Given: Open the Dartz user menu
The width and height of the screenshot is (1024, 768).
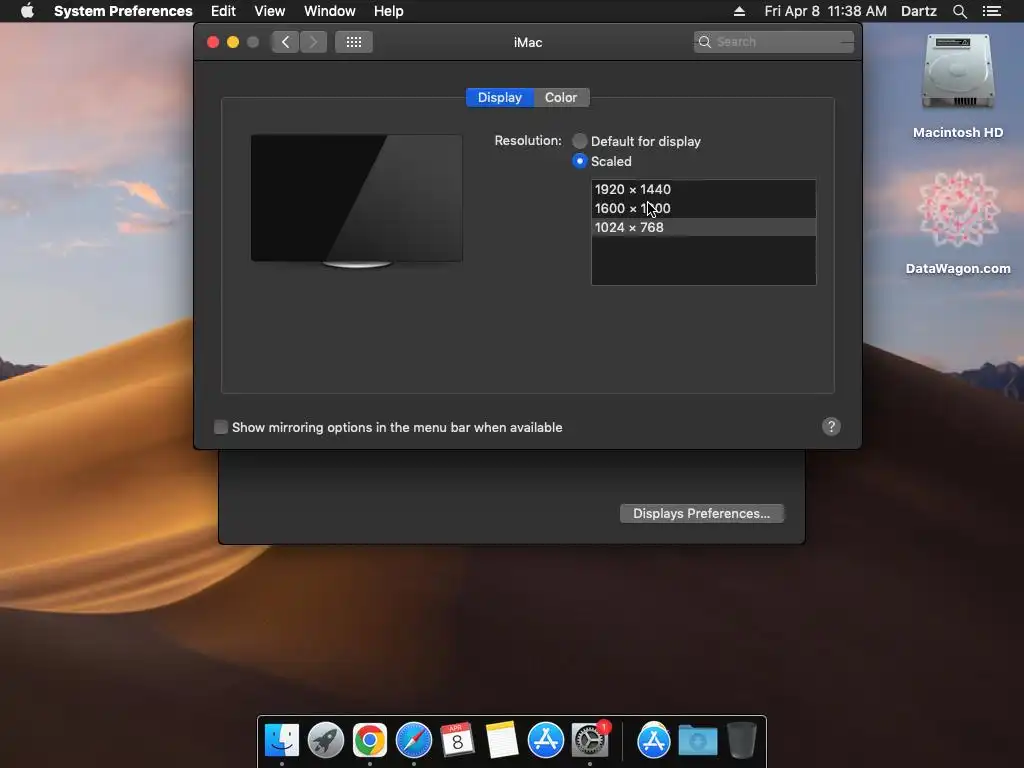Looking at the screenshot, I should 918,11.
